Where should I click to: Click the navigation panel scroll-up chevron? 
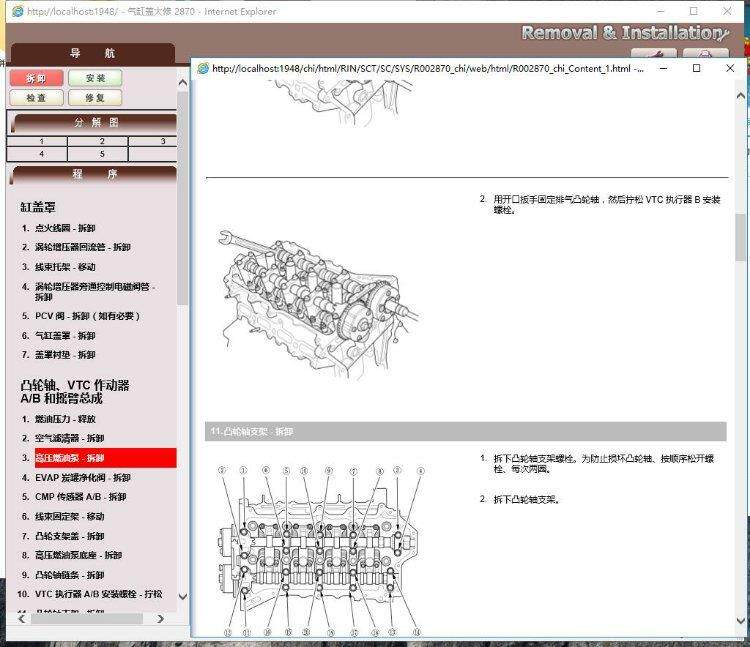click(x=182, y=83)
